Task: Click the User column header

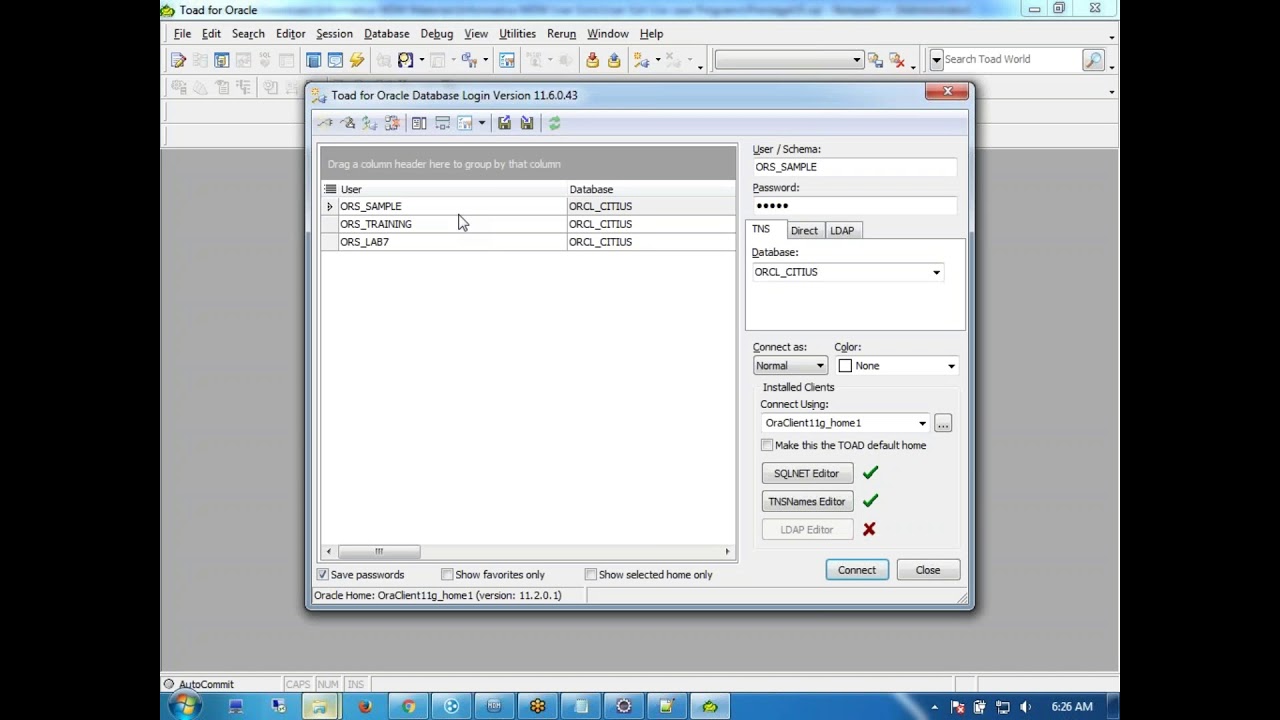Action: pyautogui.click(x=452, y=189)
